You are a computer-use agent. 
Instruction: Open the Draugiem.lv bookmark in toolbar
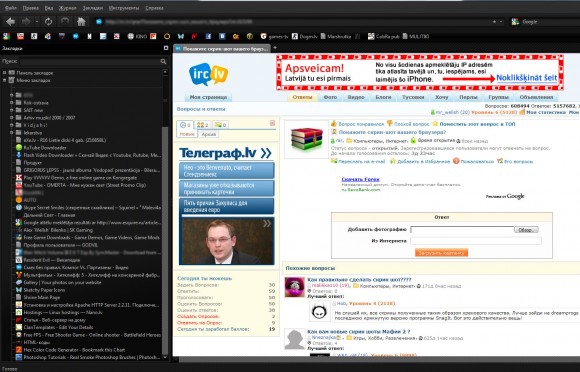(305, 36)
